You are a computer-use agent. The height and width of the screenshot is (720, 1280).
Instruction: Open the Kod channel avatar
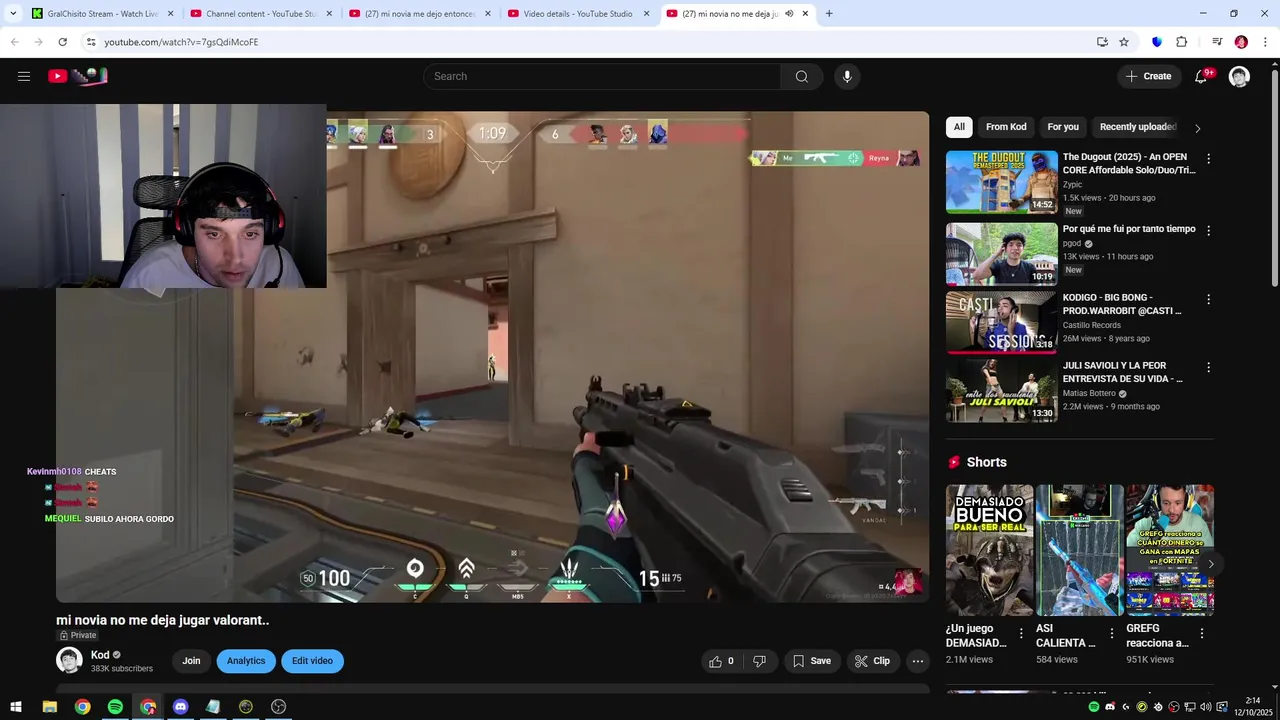coord(69,660)
